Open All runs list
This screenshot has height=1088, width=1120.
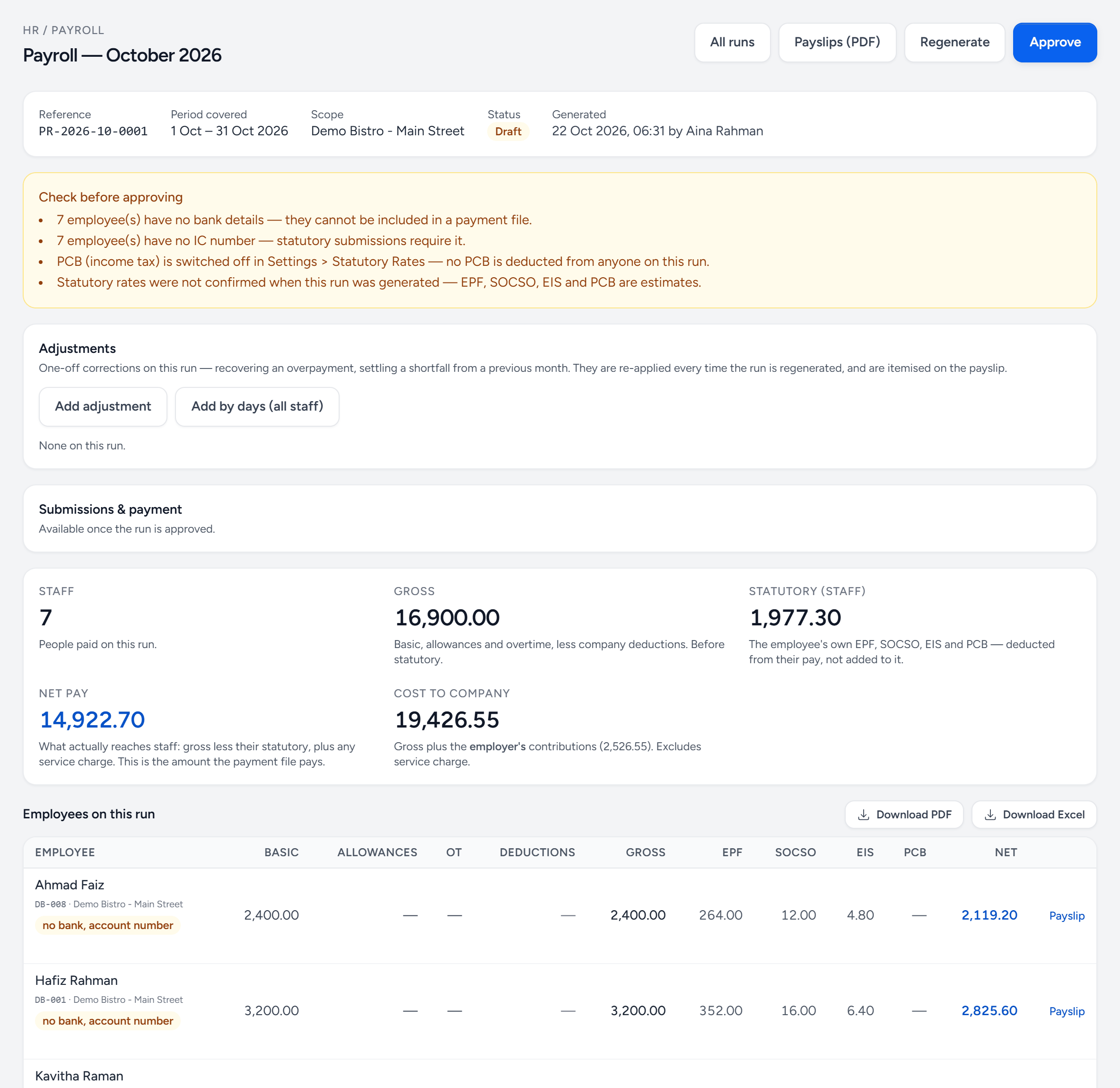[732, 42]
